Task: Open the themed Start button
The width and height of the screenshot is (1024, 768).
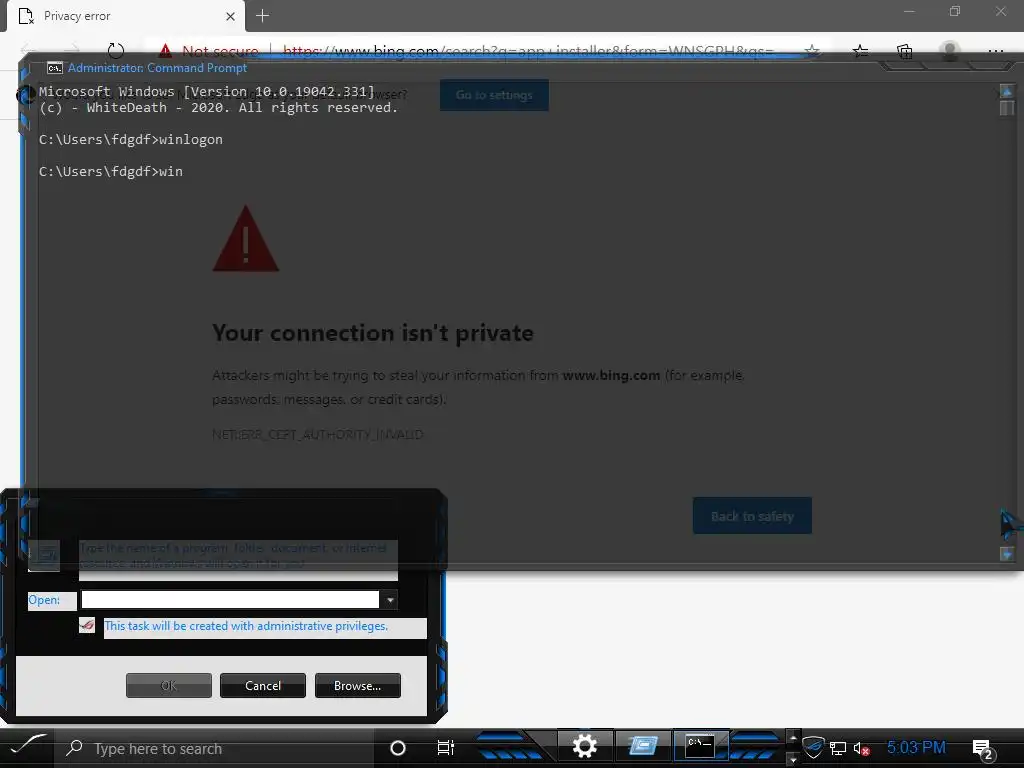Action: coord(27,747)
